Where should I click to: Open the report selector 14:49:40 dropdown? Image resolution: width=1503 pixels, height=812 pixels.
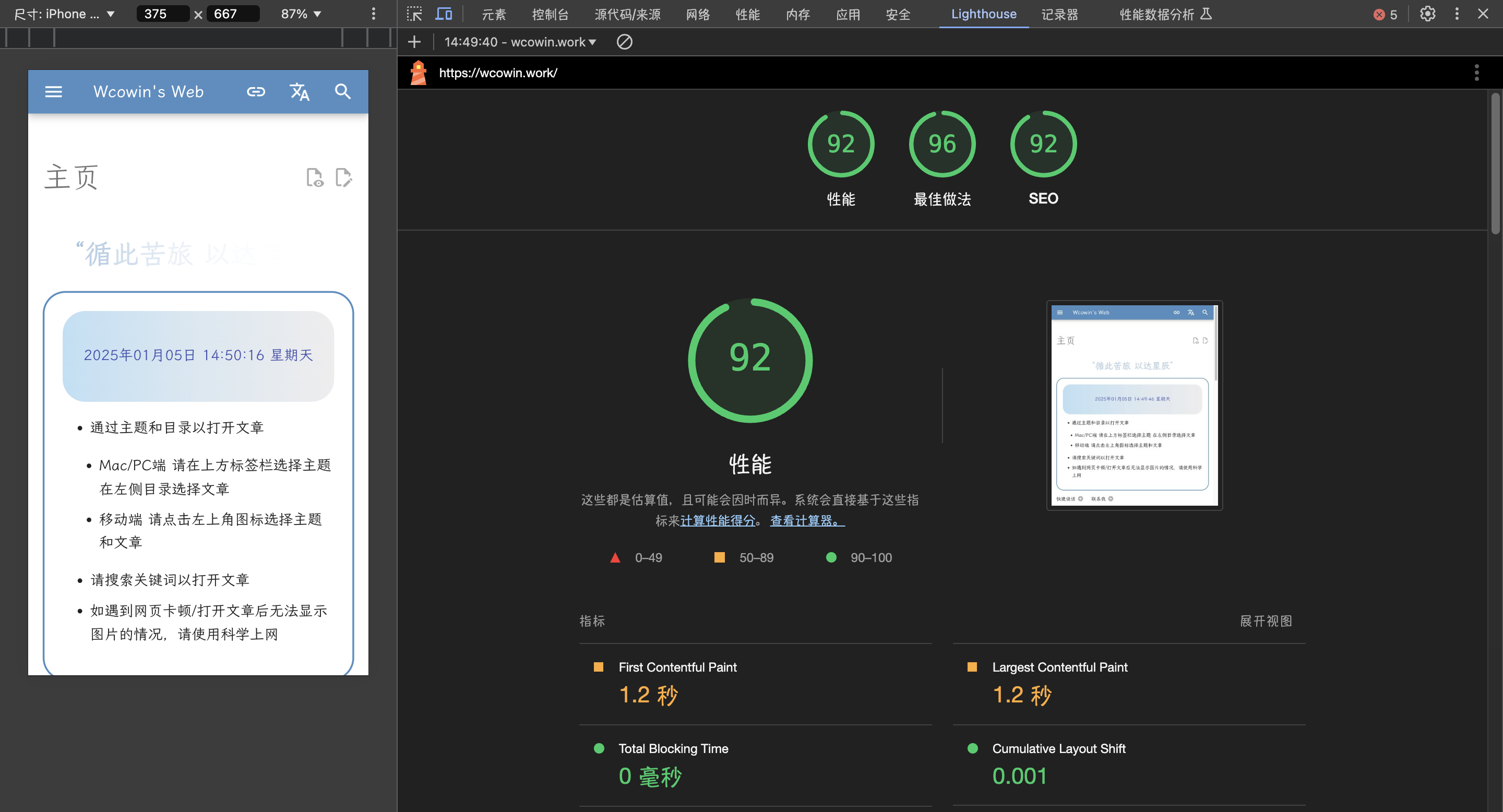click(x=520, y=42)
